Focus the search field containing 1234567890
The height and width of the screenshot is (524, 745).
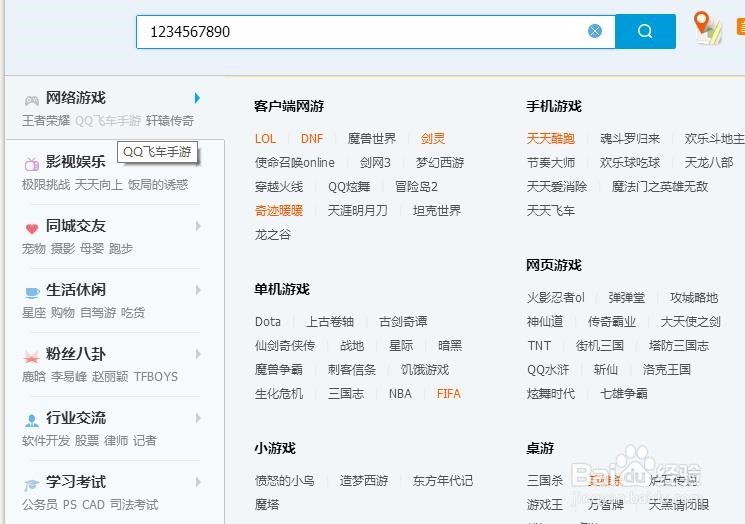(x=375, y=31)
